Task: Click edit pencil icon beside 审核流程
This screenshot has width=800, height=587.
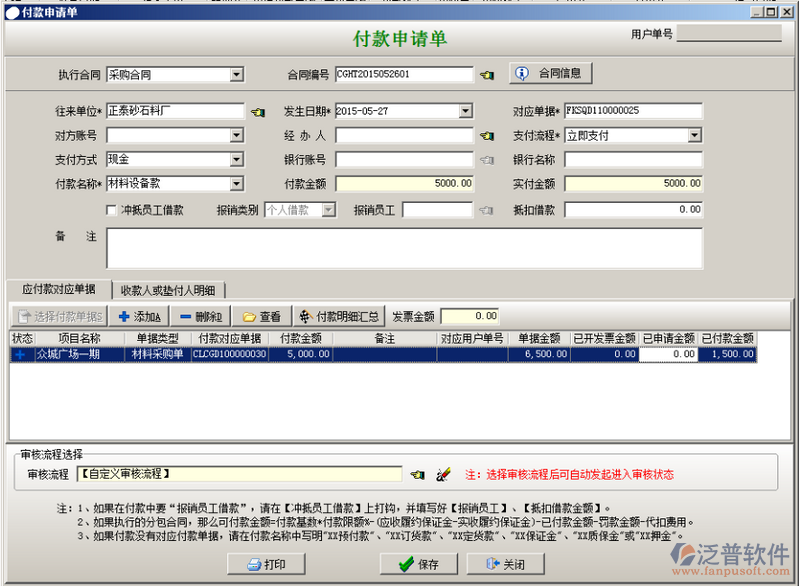Action: pos(444,473)
